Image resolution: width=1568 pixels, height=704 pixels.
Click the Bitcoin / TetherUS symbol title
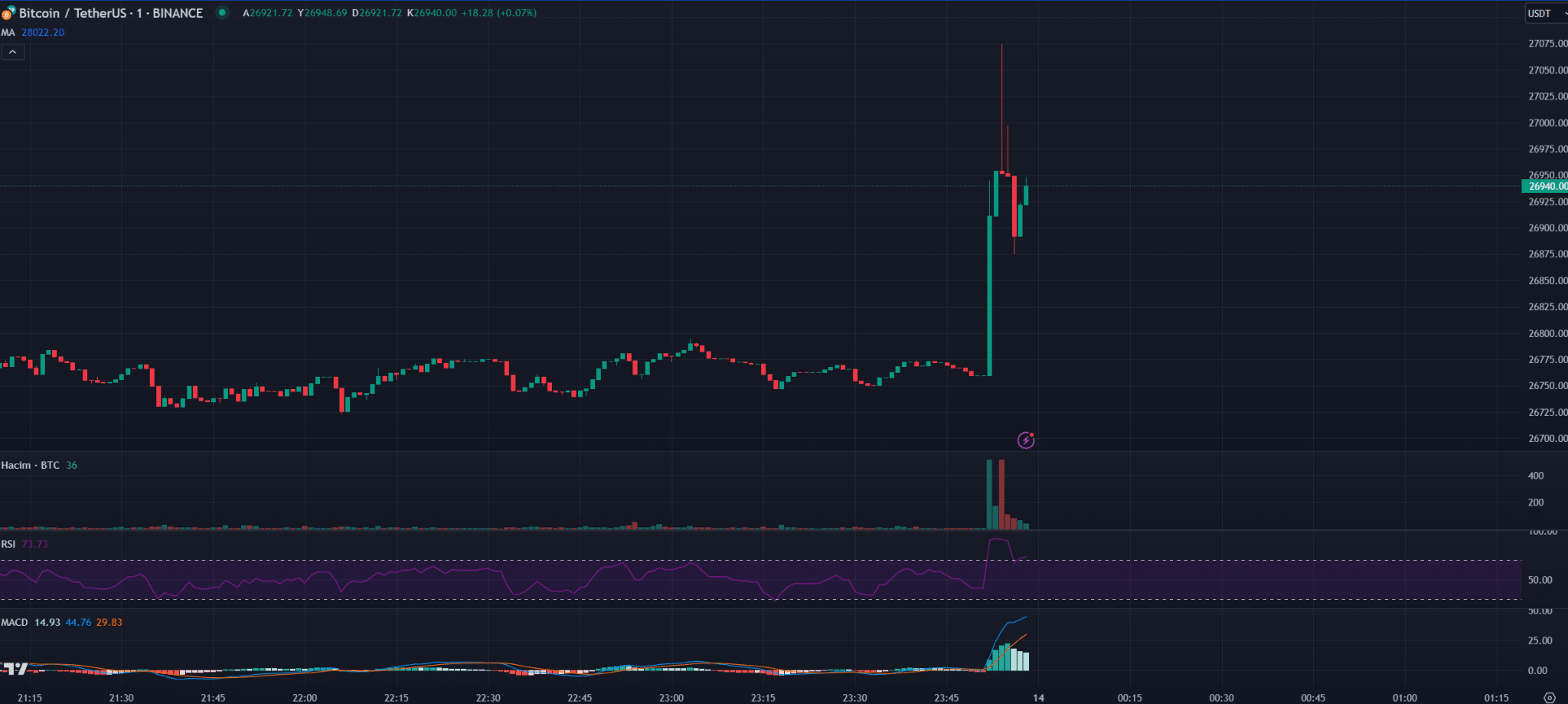coord(111,13)
